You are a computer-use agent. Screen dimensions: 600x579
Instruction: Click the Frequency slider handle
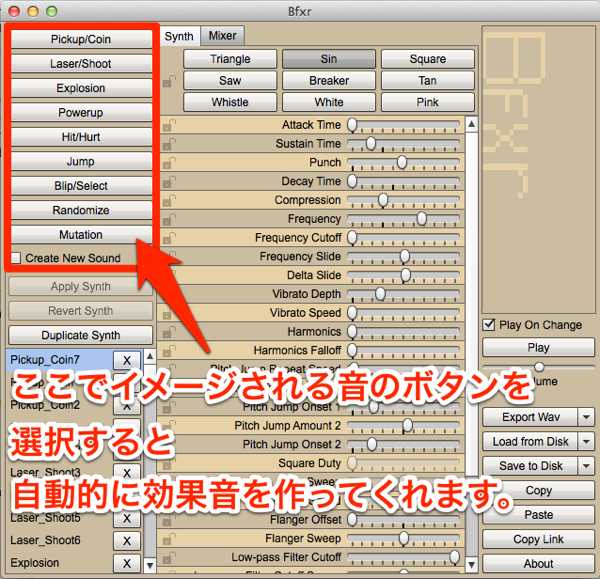[x=422, y=219]
